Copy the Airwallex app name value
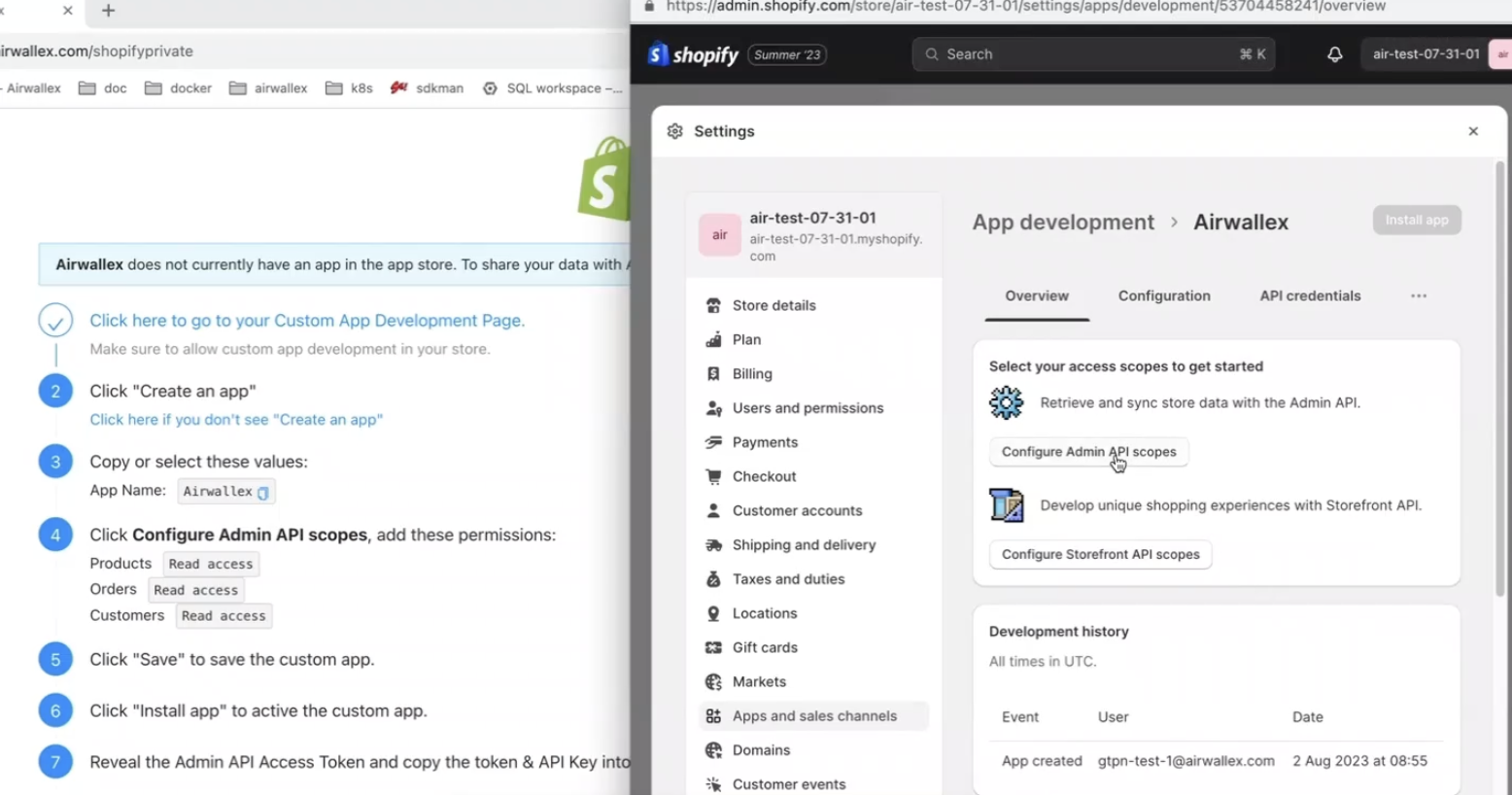Image resolution: width=1512 pixels, height=795 pixels. click(x=262, y=493)
